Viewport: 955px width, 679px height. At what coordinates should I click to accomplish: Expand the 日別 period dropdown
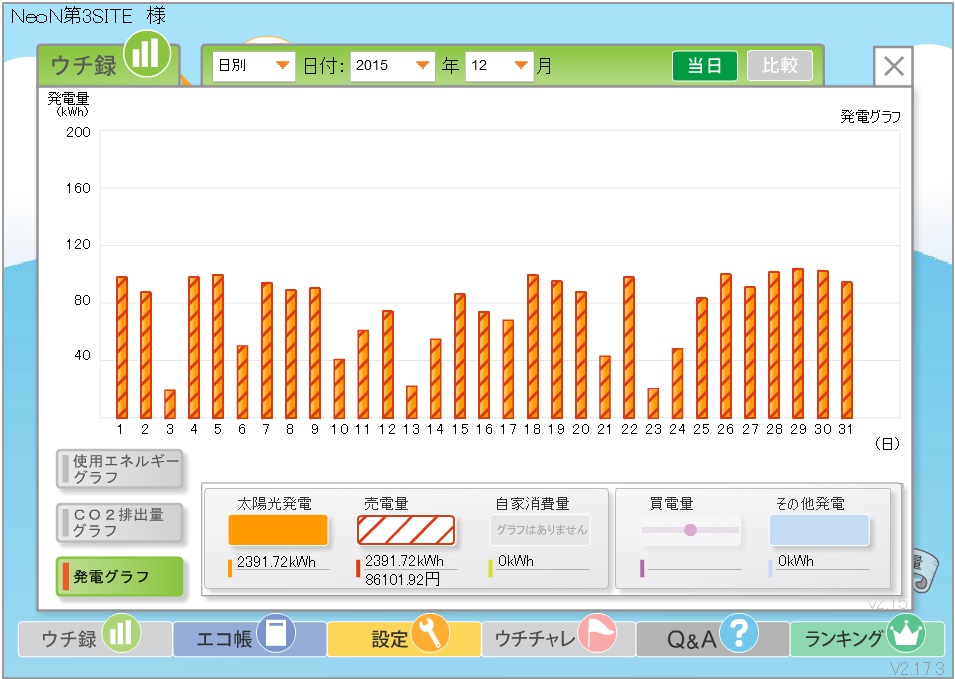pos(253,65)
